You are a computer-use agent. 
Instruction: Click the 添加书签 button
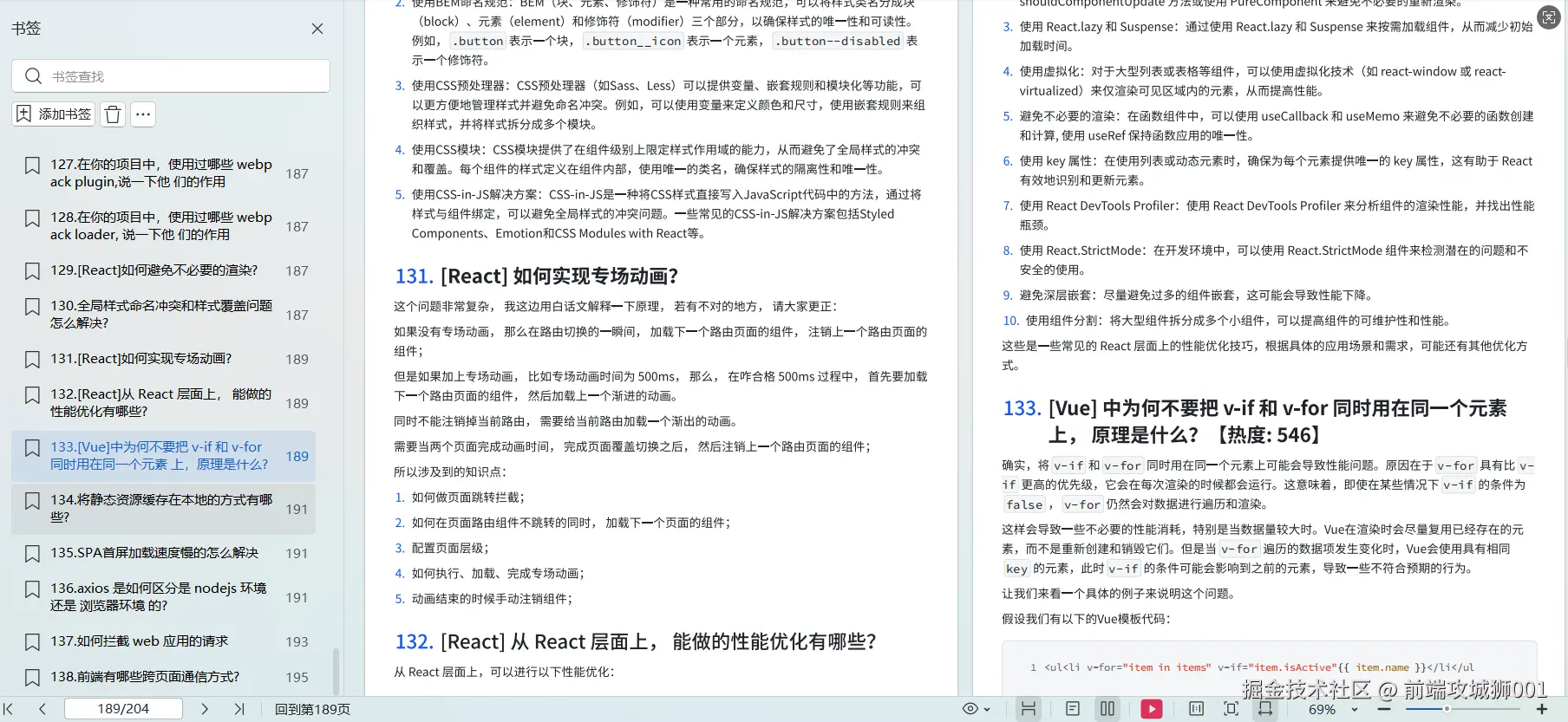(54, 114)
